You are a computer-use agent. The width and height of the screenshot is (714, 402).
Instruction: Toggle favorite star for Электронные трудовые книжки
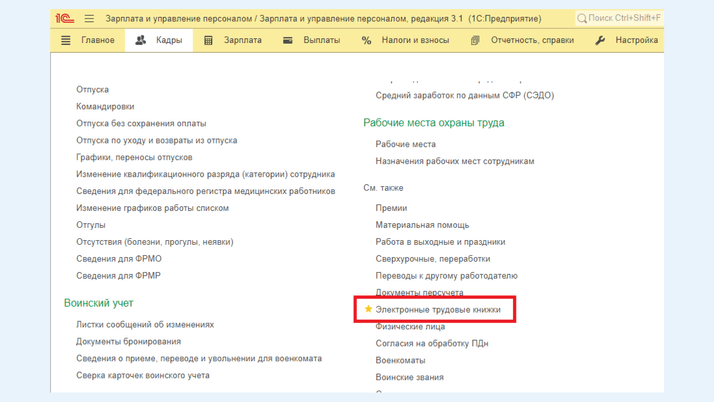click(368, 310)
